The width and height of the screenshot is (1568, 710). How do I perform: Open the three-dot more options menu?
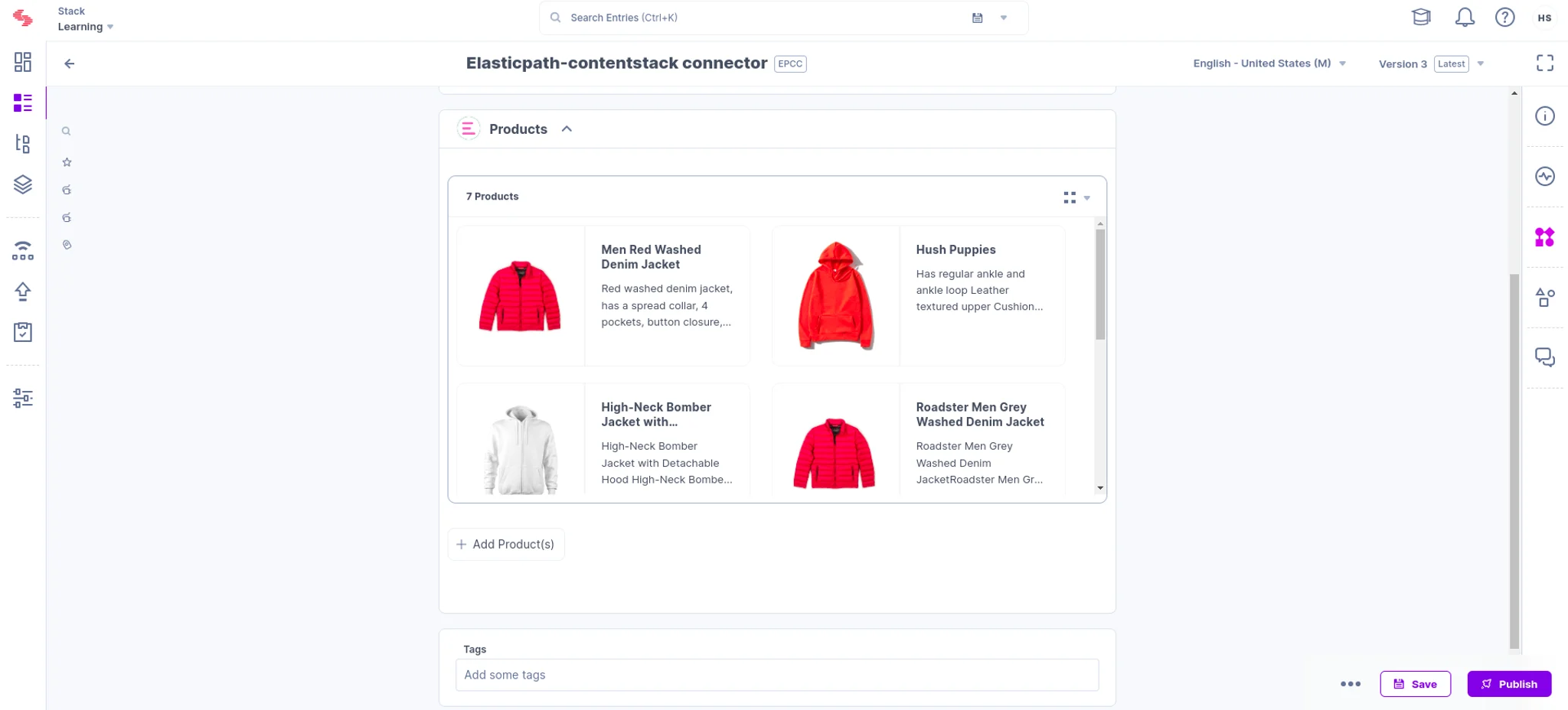coord(1351,684)
